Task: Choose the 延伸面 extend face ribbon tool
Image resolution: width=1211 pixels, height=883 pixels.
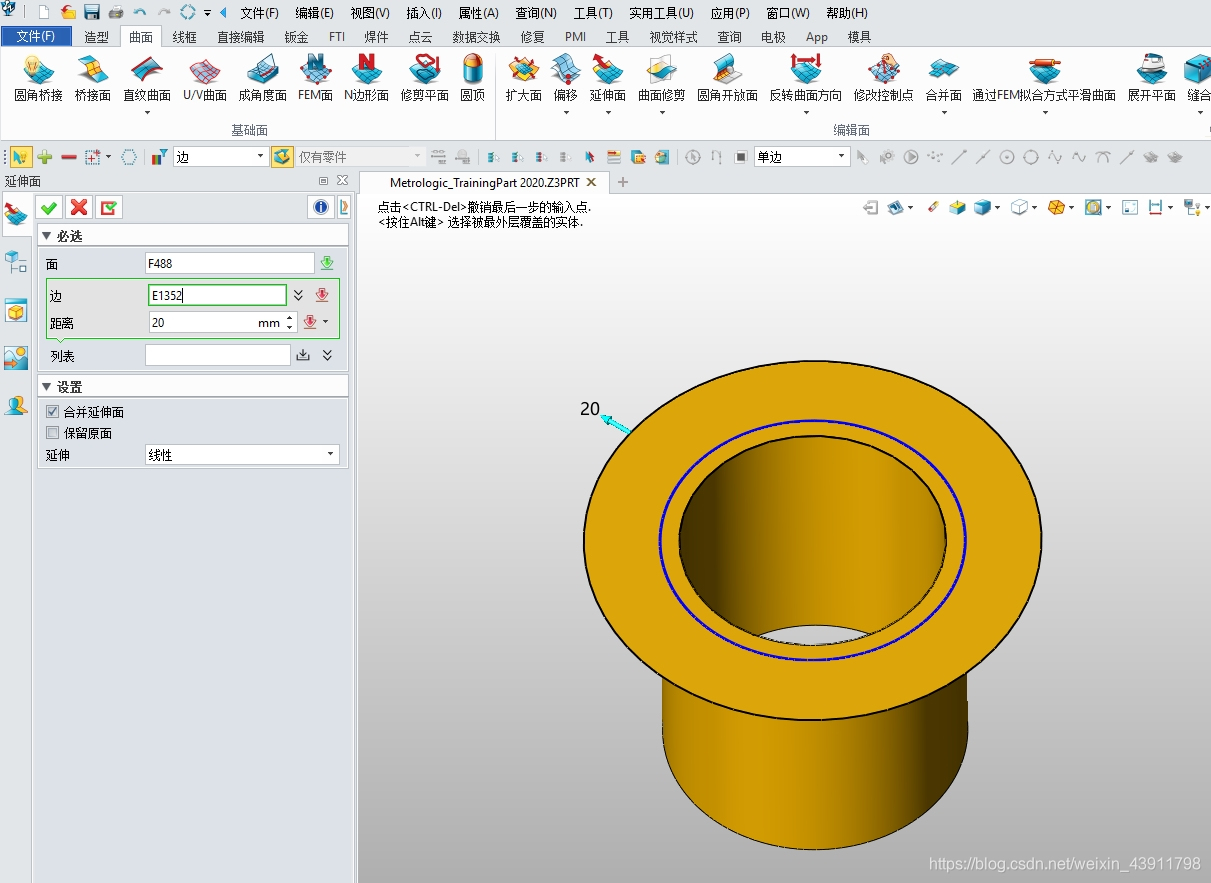Action: [607, 79]
